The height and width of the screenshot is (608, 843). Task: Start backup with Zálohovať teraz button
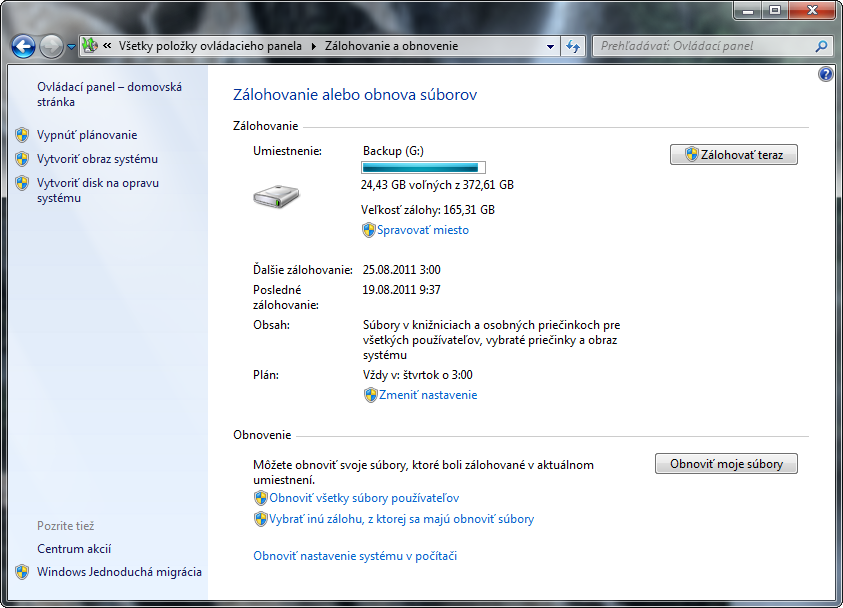pyautogui.click(x=734, y=155)
